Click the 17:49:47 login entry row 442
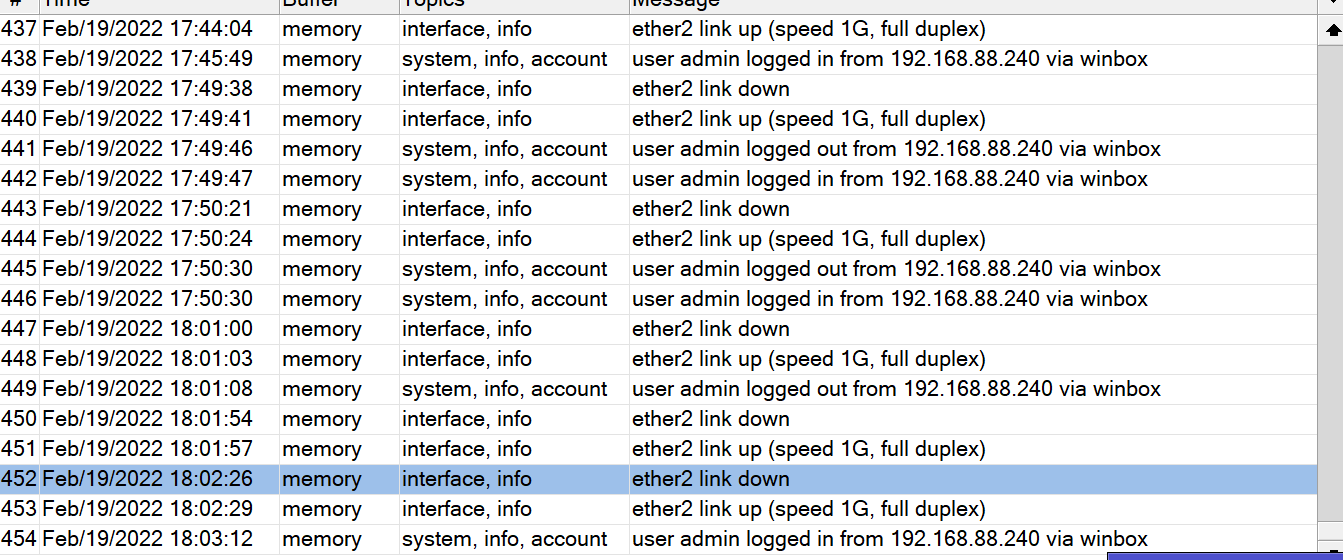 pos(660,179)
